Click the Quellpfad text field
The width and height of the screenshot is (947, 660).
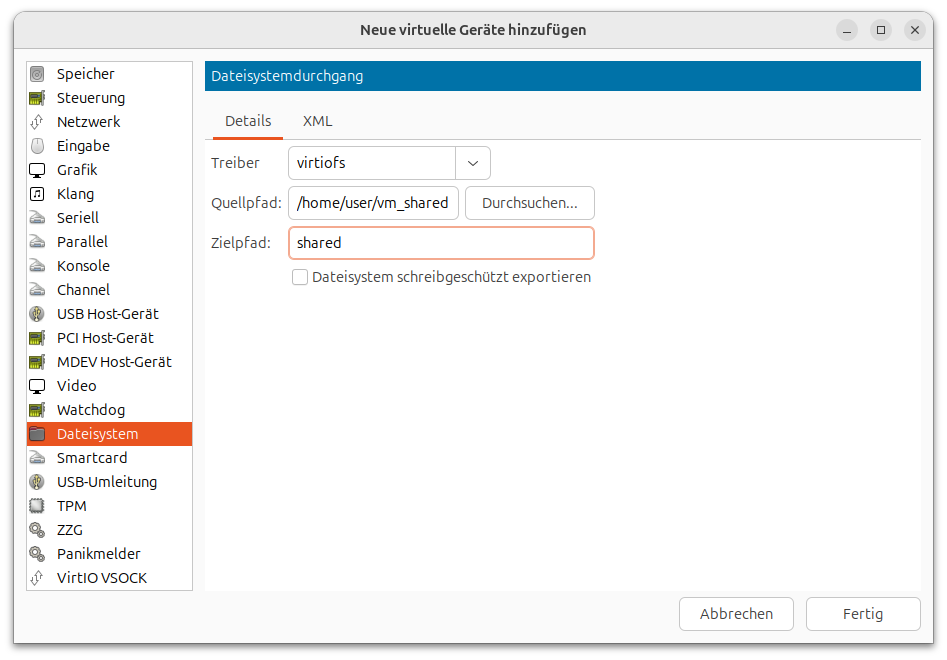[373, 203]
